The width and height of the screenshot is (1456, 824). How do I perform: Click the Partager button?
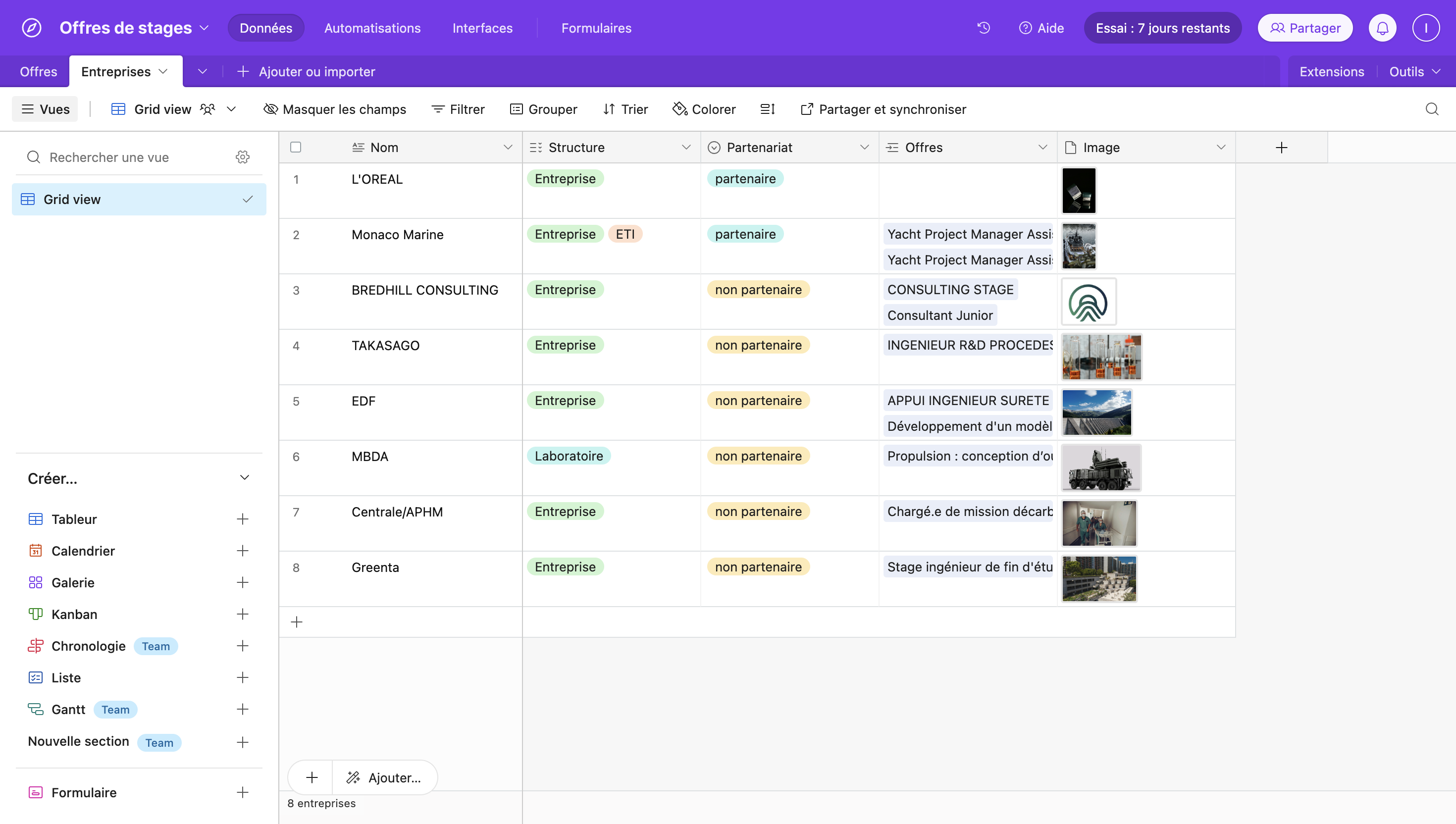(x=1305, y=28)
